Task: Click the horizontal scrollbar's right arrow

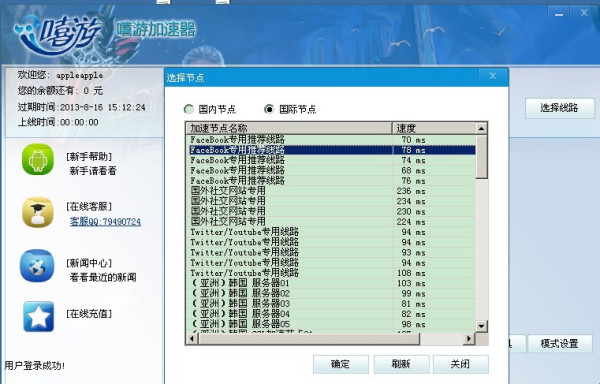Action: coord(469,339)
